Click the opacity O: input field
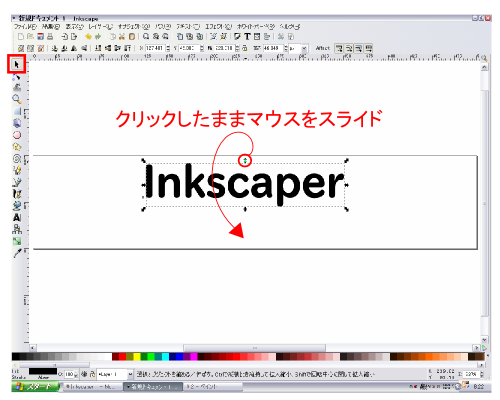 69,374
